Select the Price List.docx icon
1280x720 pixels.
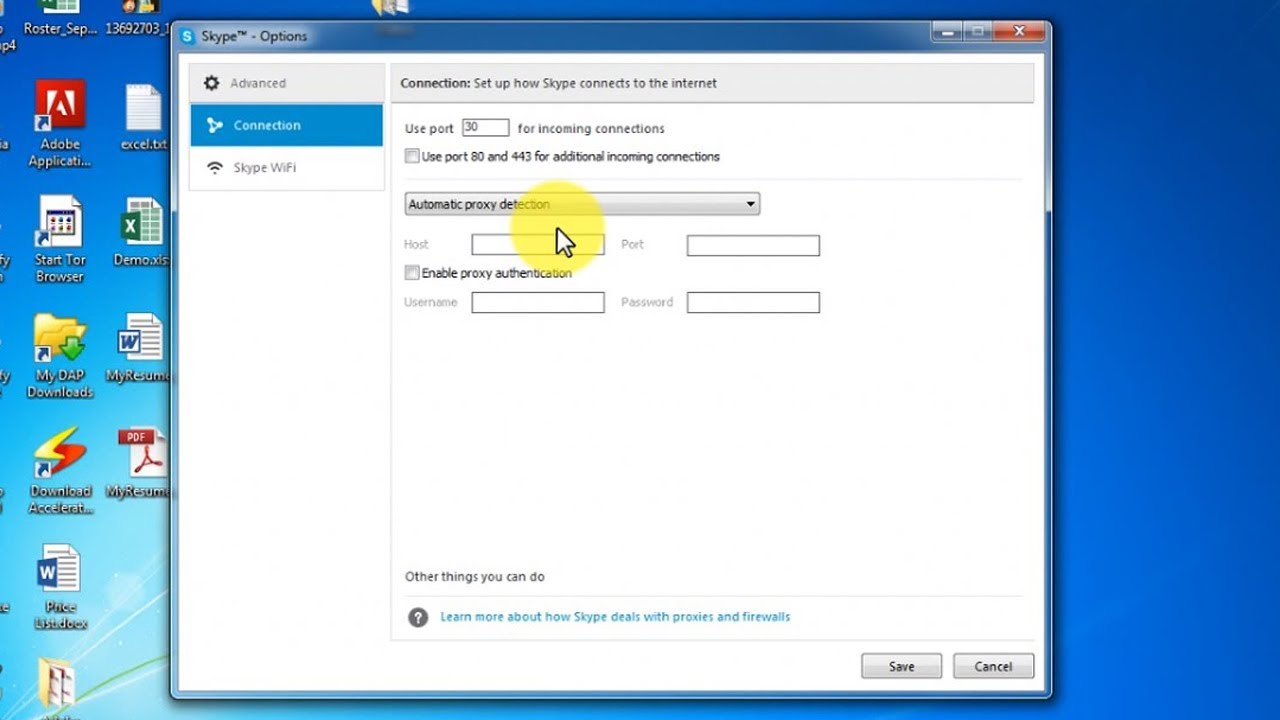60,587
